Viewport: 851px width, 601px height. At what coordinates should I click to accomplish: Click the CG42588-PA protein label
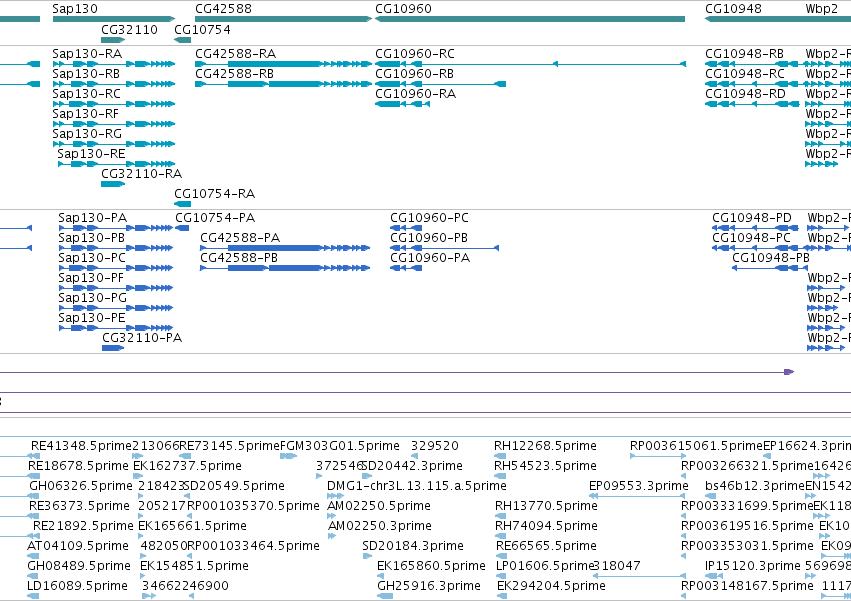pyautogui.click(x=240, y=238)
